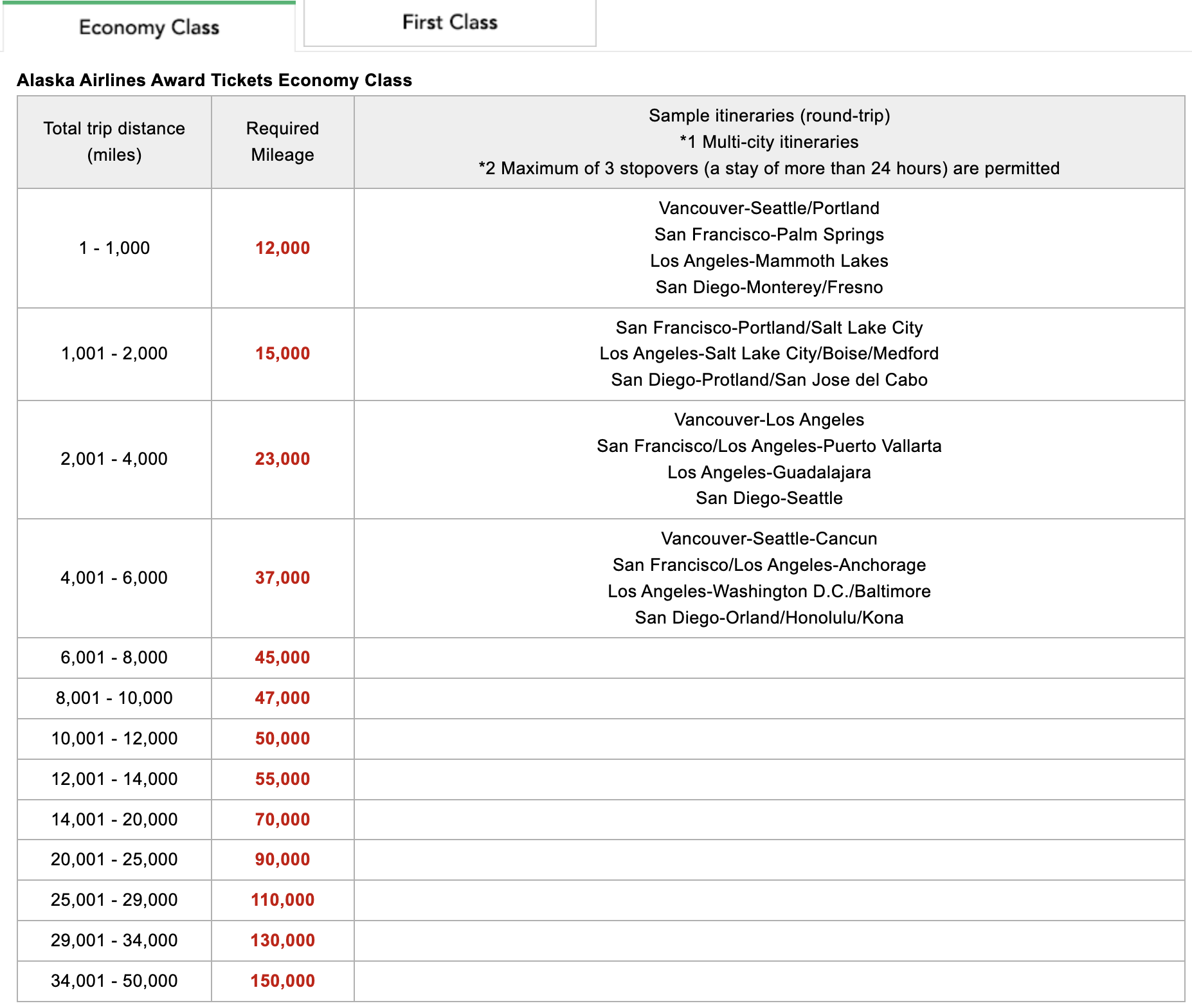The height and width of the screenshot is (1008, 1192).
Task: Click the 'San Francisco-Palm Springs' itinerary
Action: point(769,235)
